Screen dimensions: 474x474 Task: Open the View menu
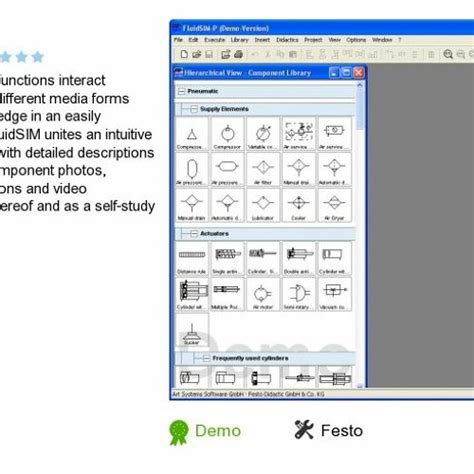334,40
